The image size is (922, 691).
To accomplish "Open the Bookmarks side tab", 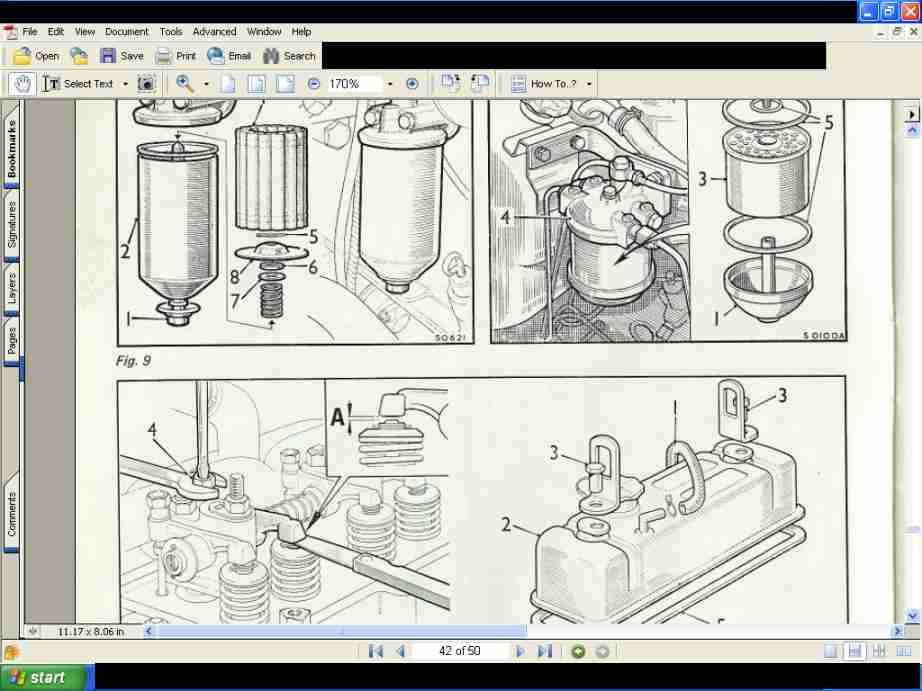I will tap(11, 148).
